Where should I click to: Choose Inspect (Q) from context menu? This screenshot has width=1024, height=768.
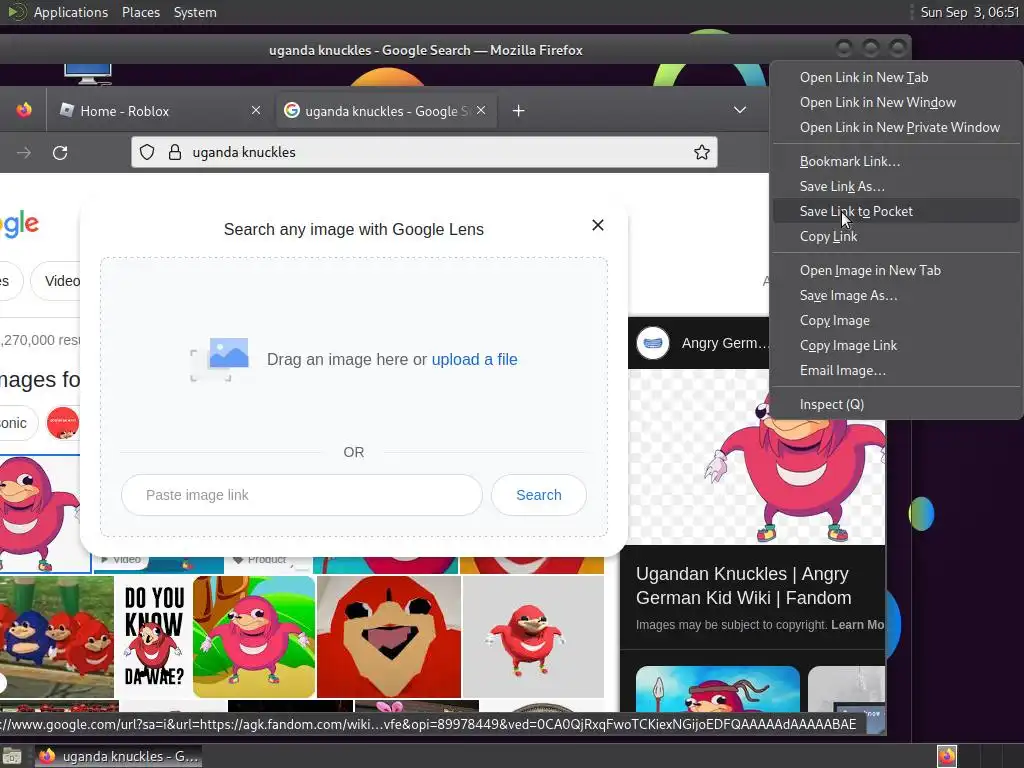click(896, 404)
